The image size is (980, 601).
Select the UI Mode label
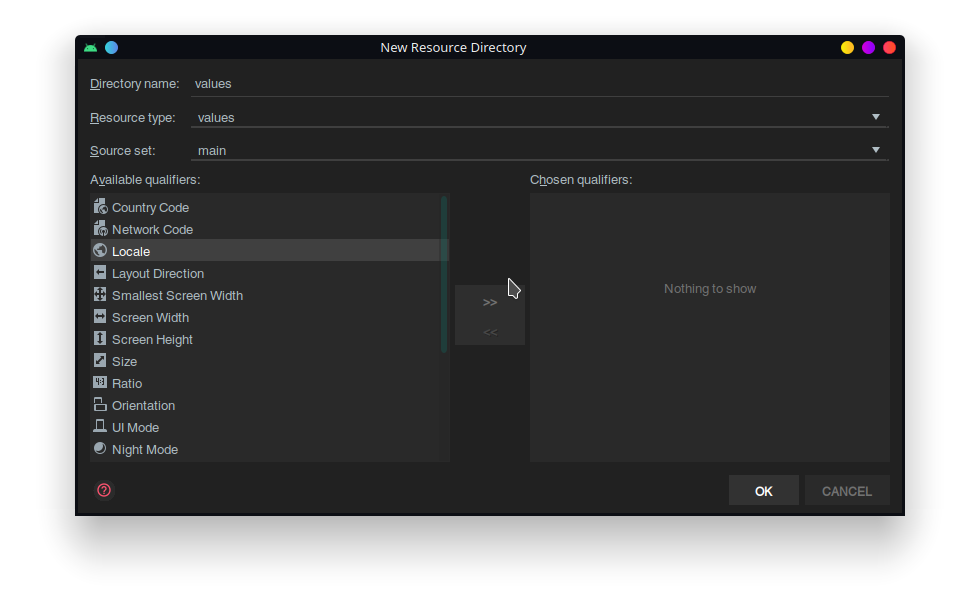pyautogui.click(x=135, y=427)
